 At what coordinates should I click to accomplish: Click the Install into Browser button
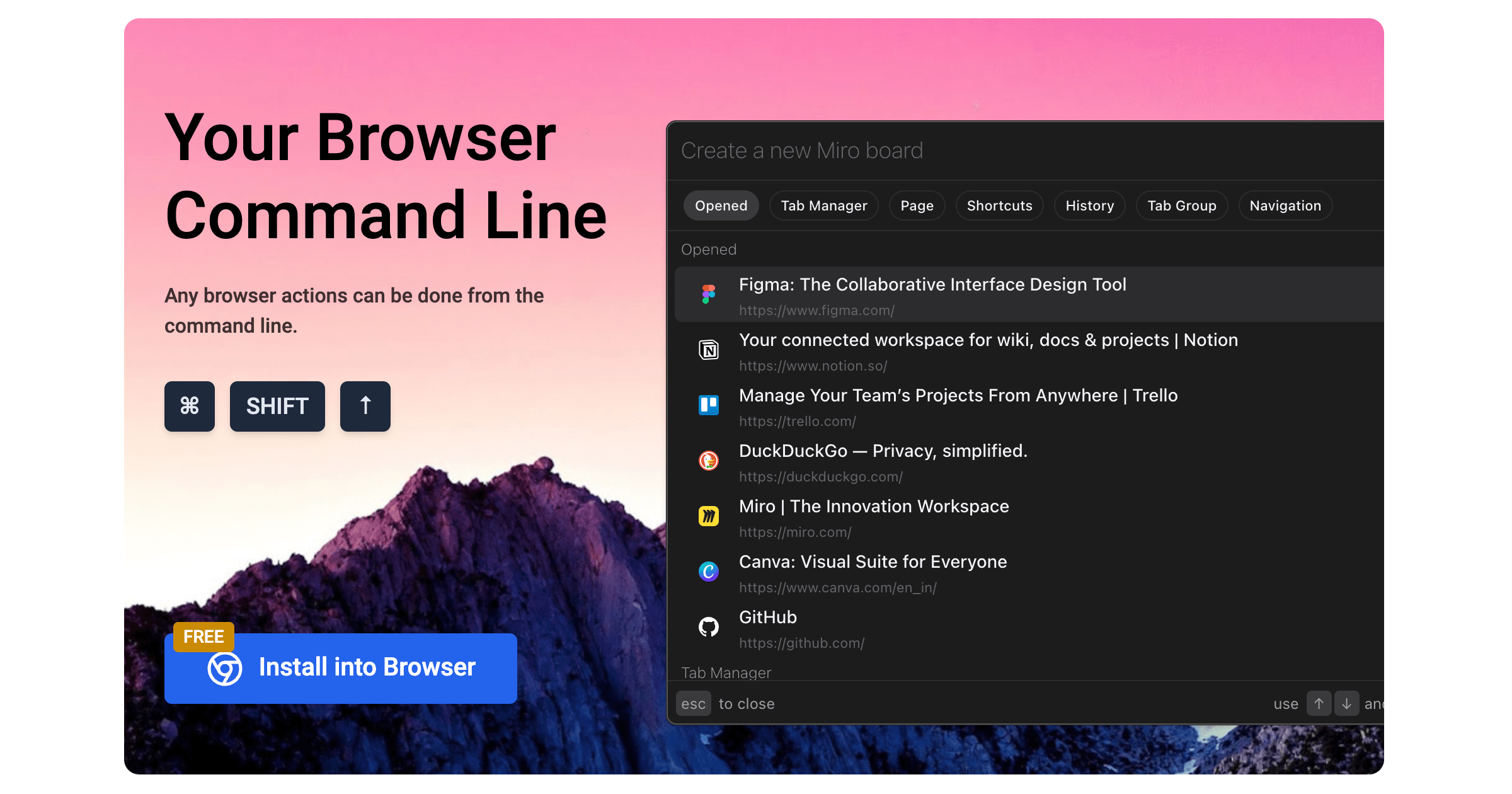click(x=367, y=668)
